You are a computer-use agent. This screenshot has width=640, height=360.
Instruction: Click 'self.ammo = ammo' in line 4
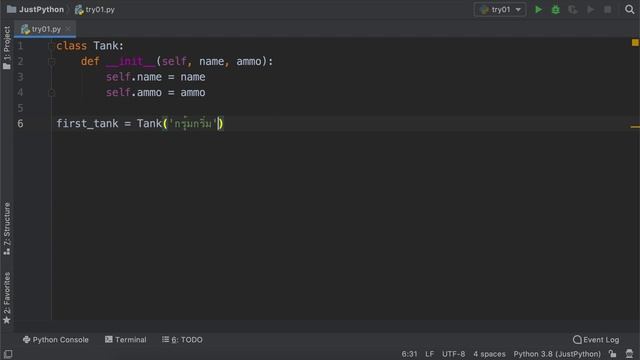[156, 92]
